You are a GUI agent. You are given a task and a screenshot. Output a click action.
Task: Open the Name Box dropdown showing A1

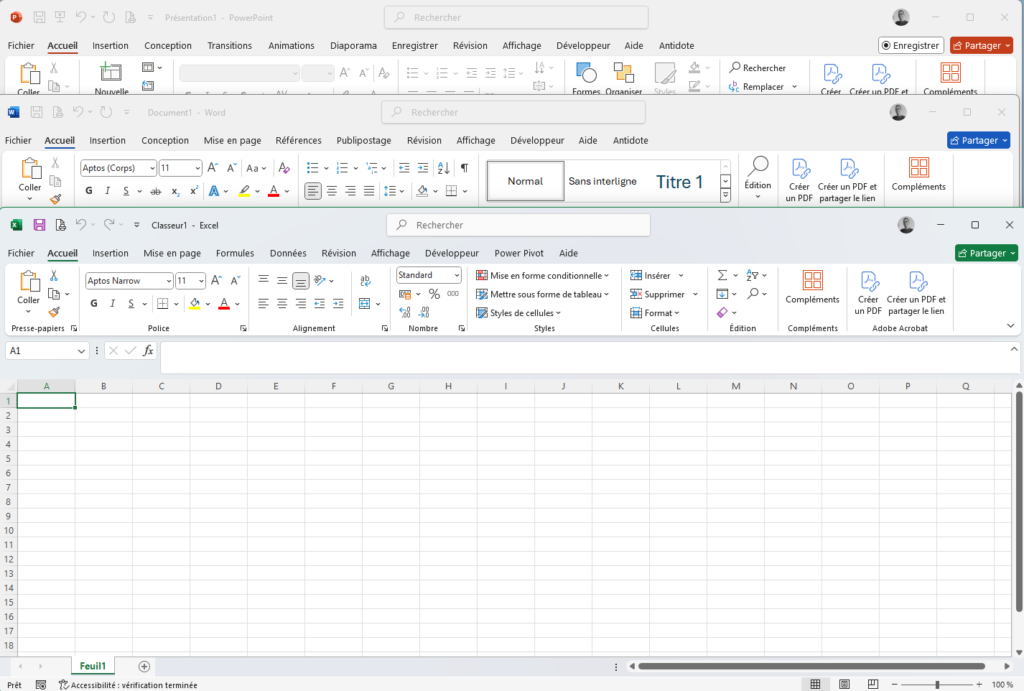81,351
